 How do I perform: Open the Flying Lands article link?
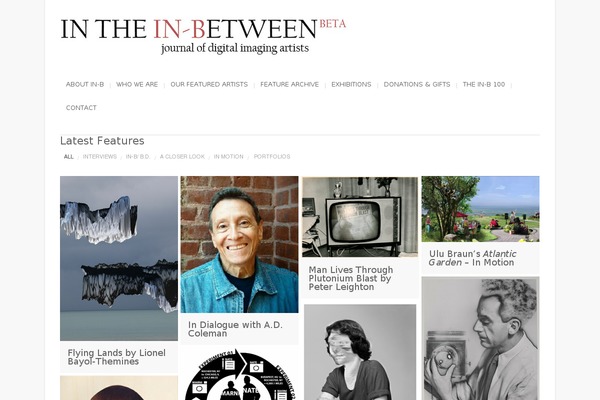click(x=117, y=357)
